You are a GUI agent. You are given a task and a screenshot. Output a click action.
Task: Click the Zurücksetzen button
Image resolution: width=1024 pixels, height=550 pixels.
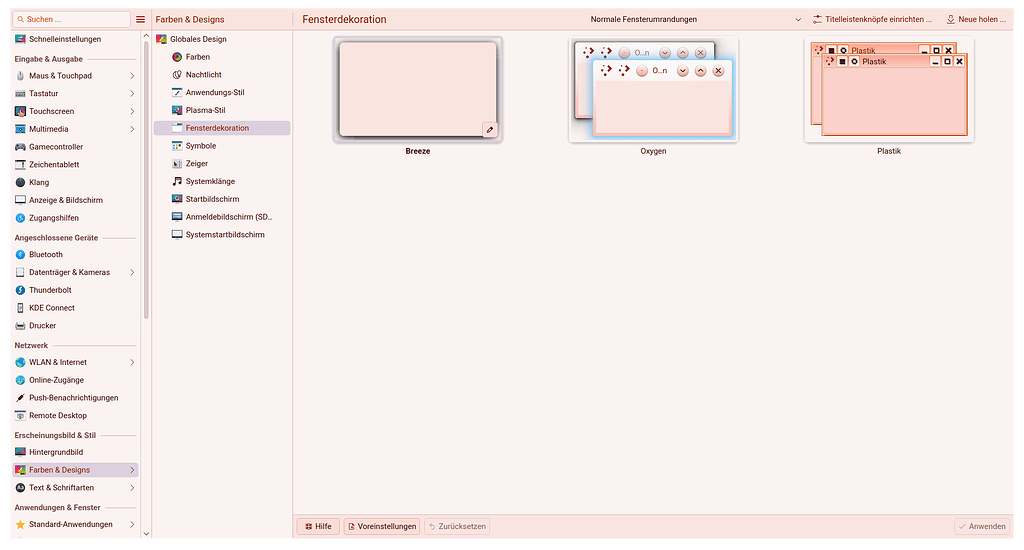[457, 526]
